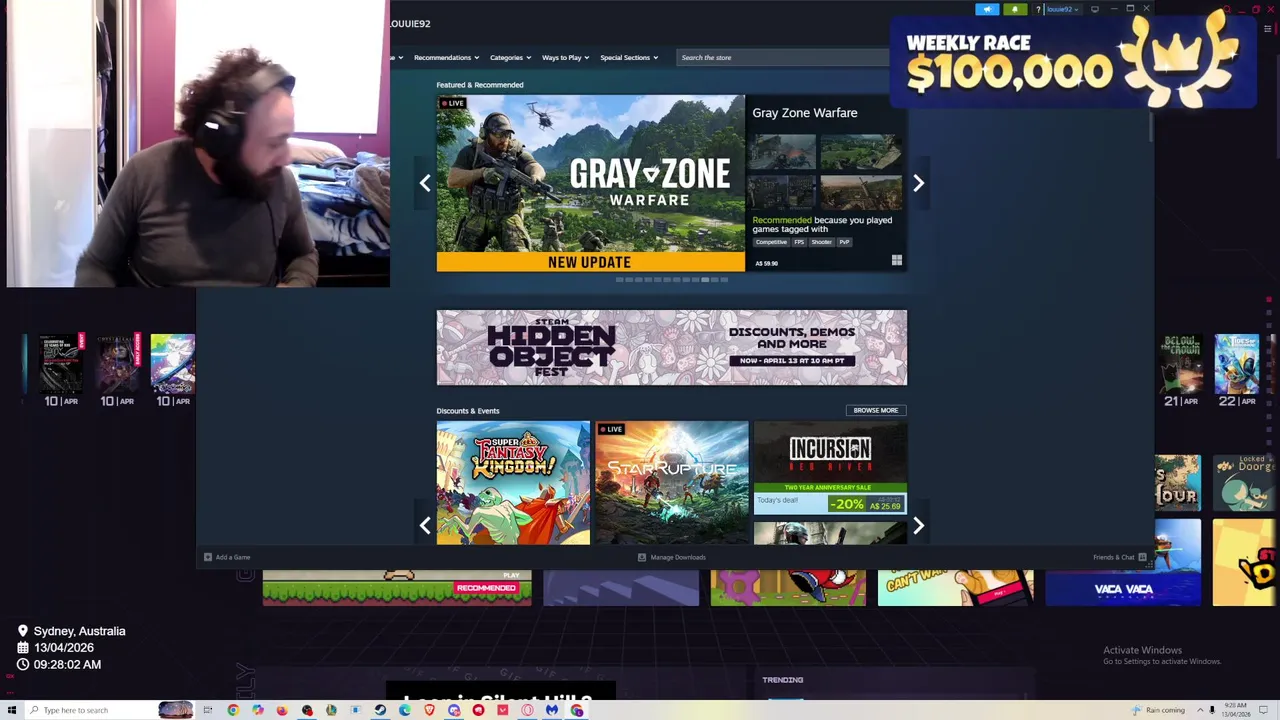
Task: Click the taskbar clock and date
Action: click(x=1236, y=710)
